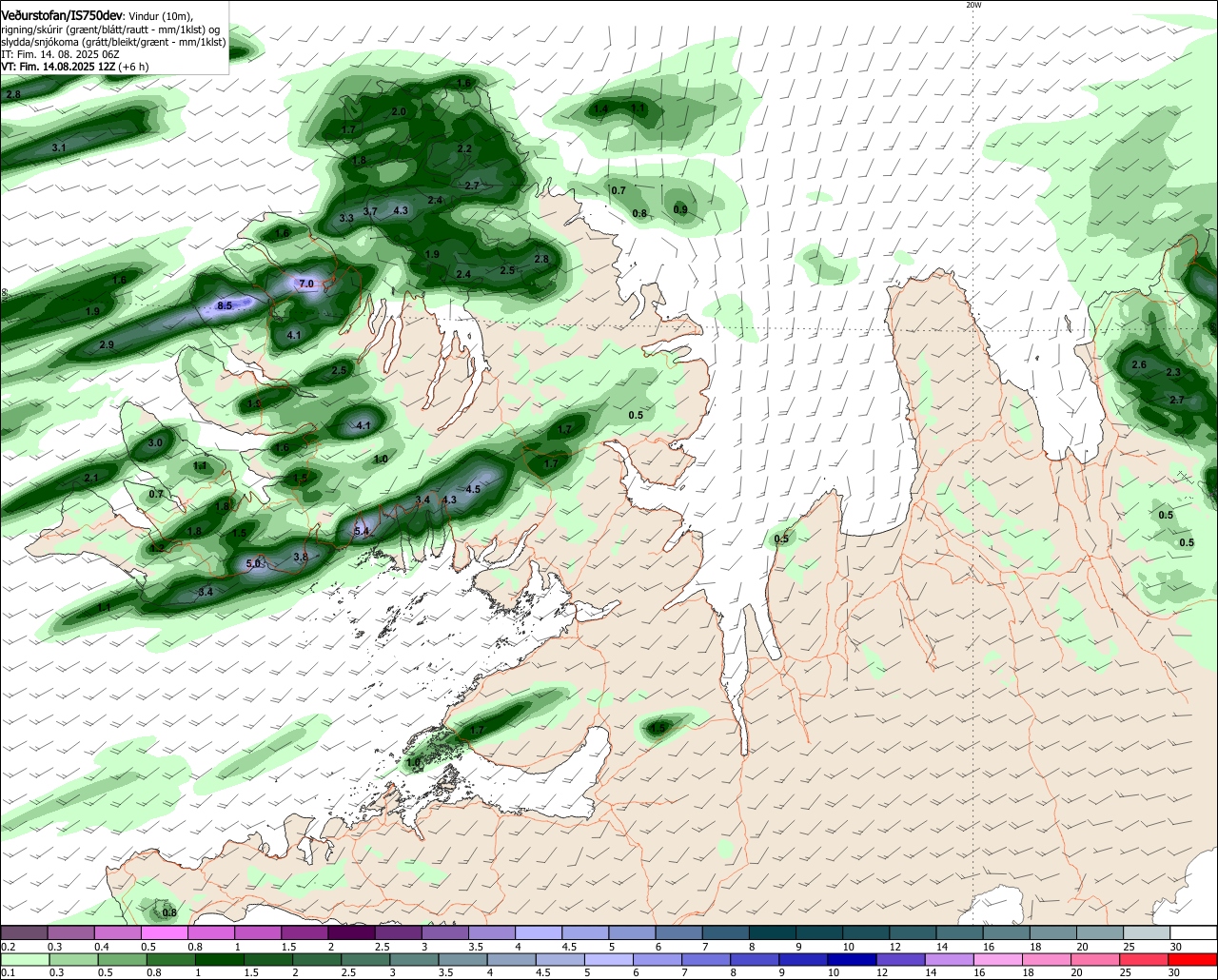The image size is (1218, 980).
Task: Click the 8.5 precipitation value on the map
Action: (225, 305)
